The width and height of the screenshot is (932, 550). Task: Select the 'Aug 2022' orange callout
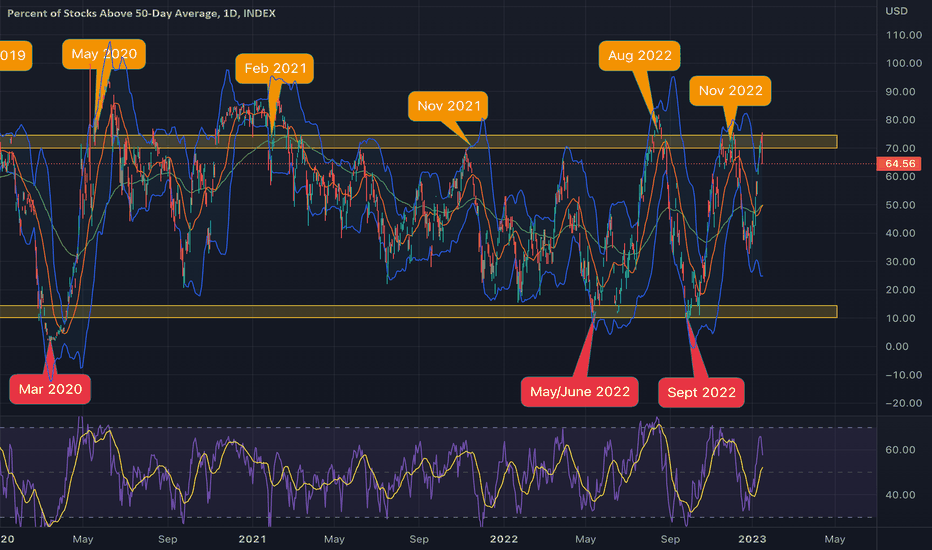[x=640, y=56]
